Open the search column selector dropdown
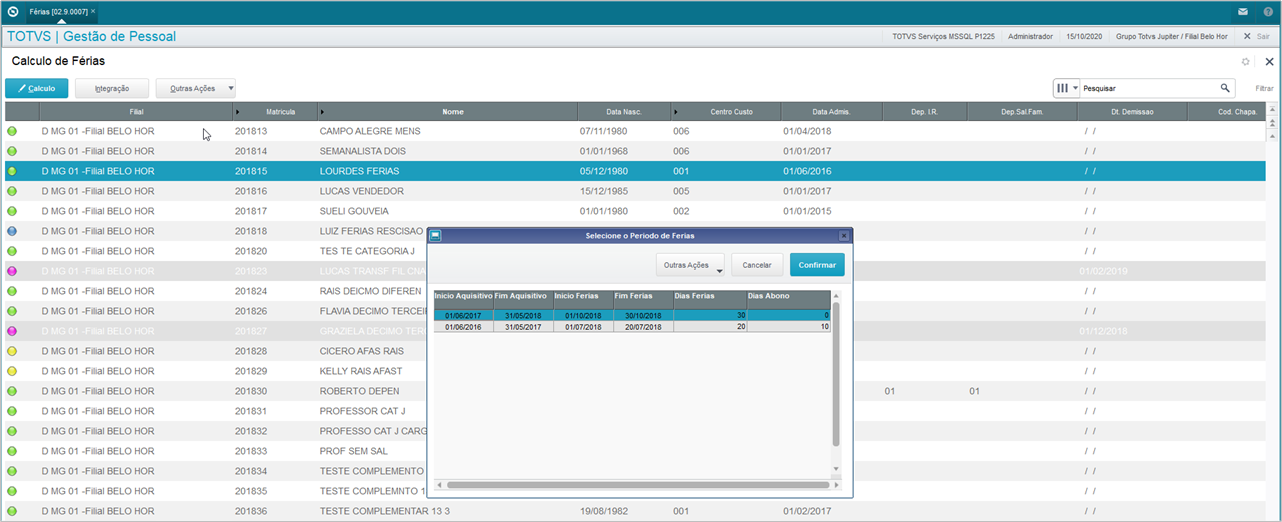Screen dimensions: 1282x522 1068,88
